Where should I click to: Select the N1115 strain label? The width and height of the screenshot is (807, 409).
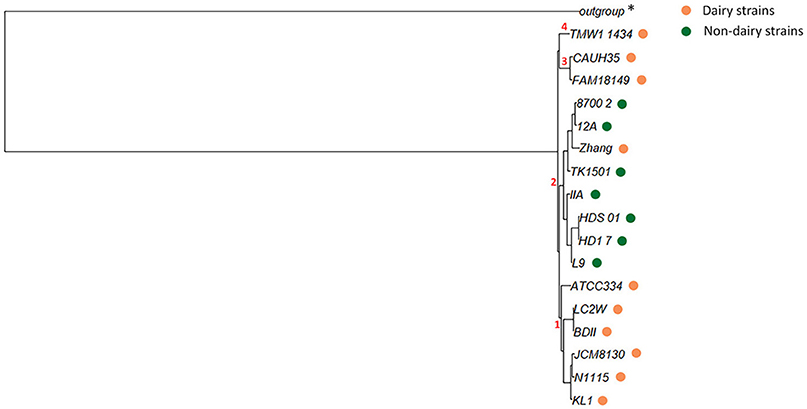pyautogui.click(x=591, y=378)
